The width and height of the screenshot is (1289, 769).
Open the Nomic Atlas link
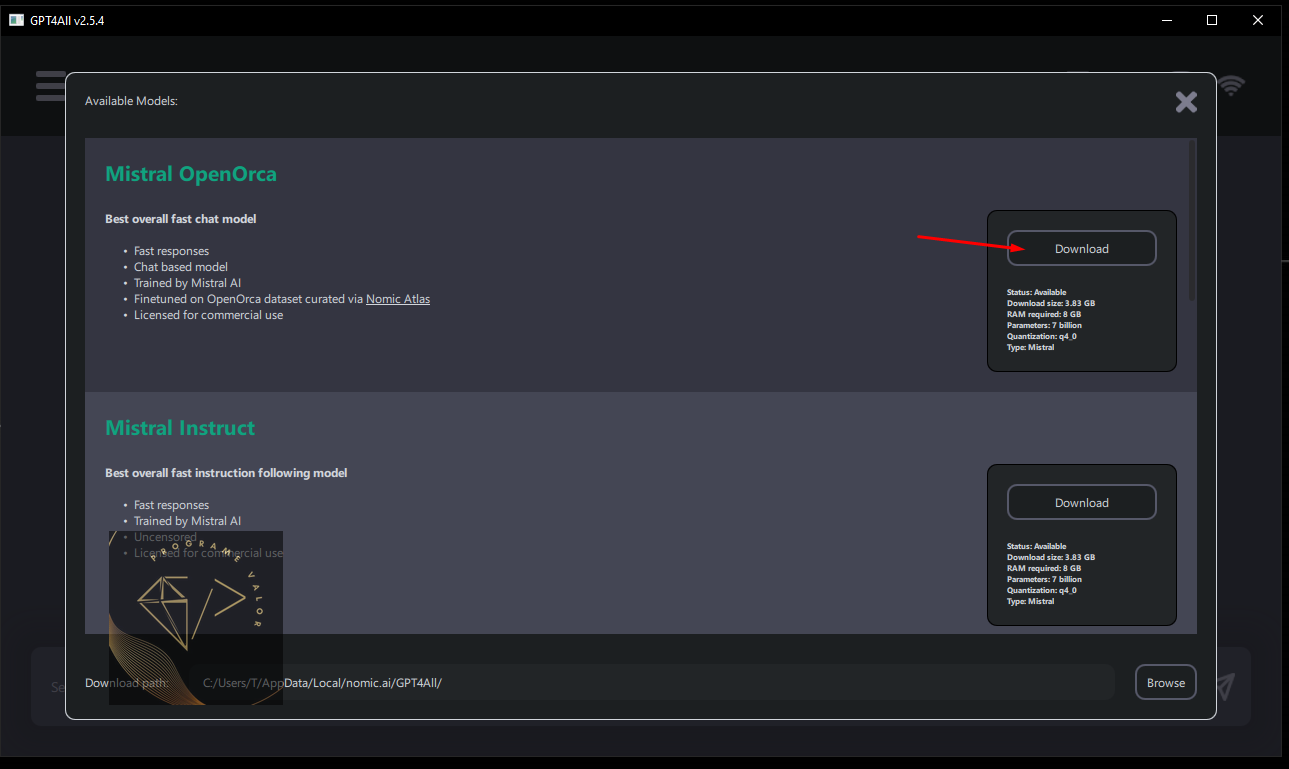coord(398,299)
